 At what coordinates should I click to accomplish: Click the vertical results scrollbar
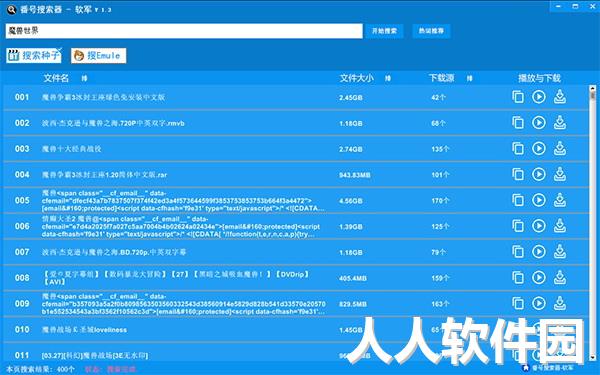click(593, 223)
